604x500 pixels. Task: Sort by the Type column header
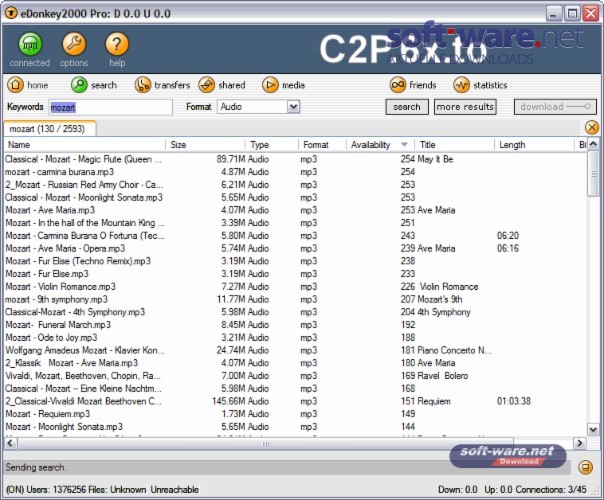272,145
